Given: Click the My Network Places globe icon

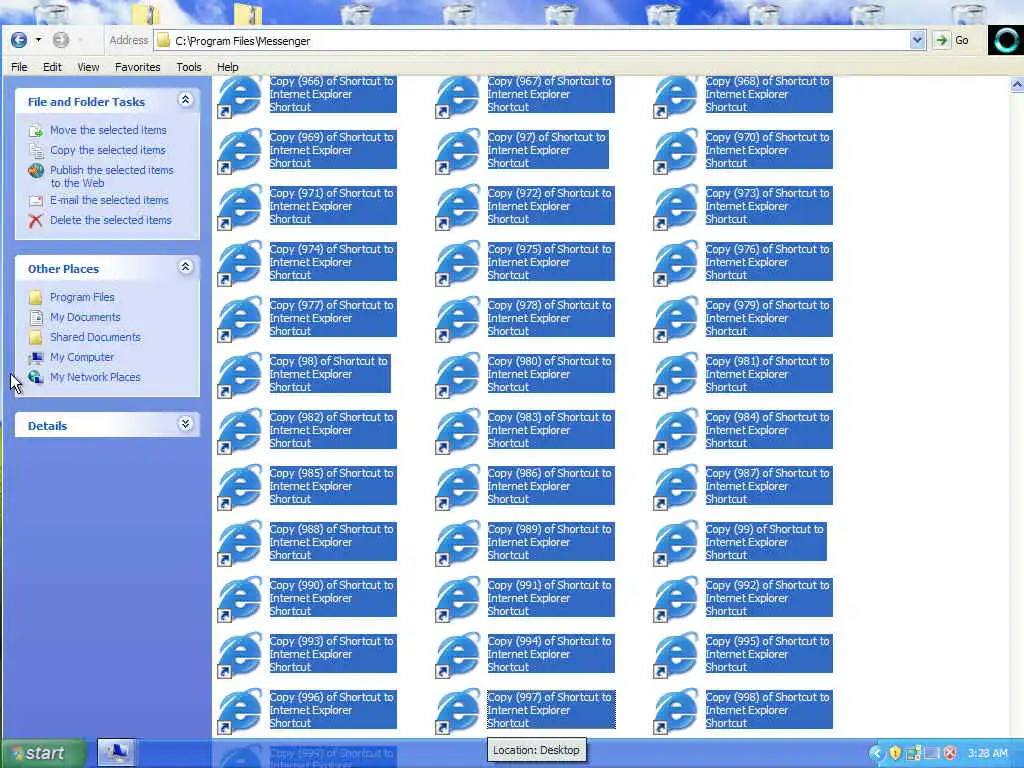Looking at the screenshot, I should (x=35, y=377).
